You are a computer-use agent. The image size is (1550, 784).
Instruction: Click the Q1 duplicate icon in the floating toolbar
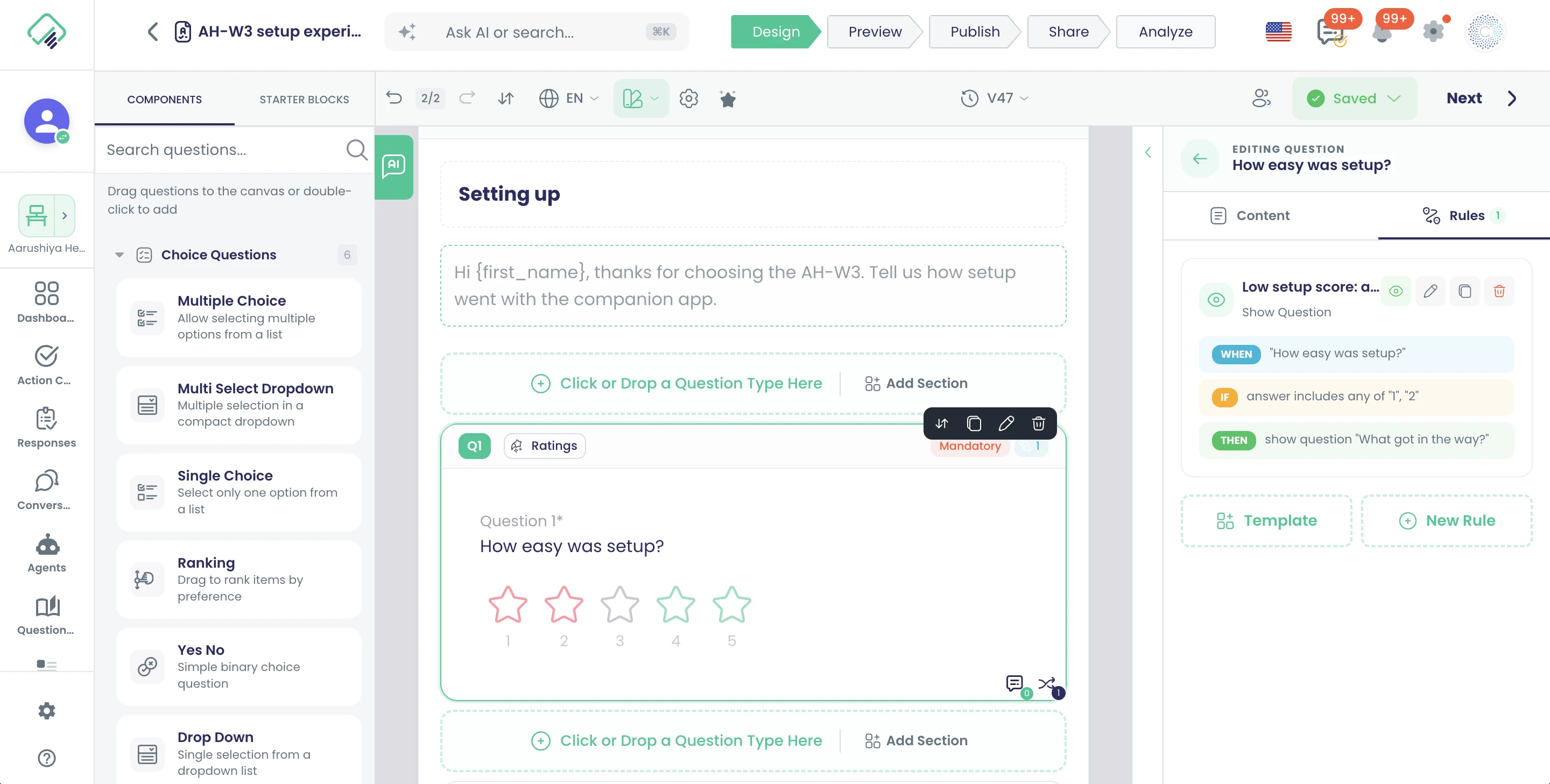[x=974, y=423]
